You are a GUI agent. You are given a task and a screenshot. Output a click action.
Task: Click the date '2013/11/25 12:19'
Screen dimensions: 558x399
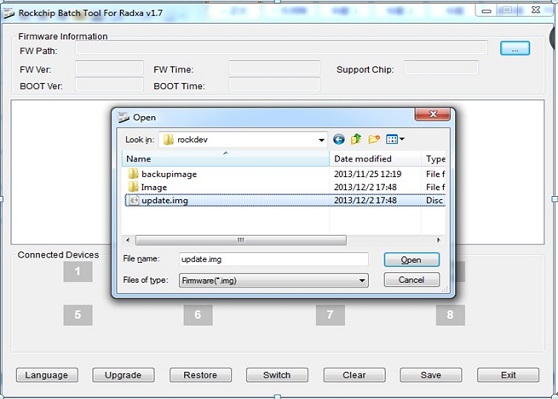368,174
